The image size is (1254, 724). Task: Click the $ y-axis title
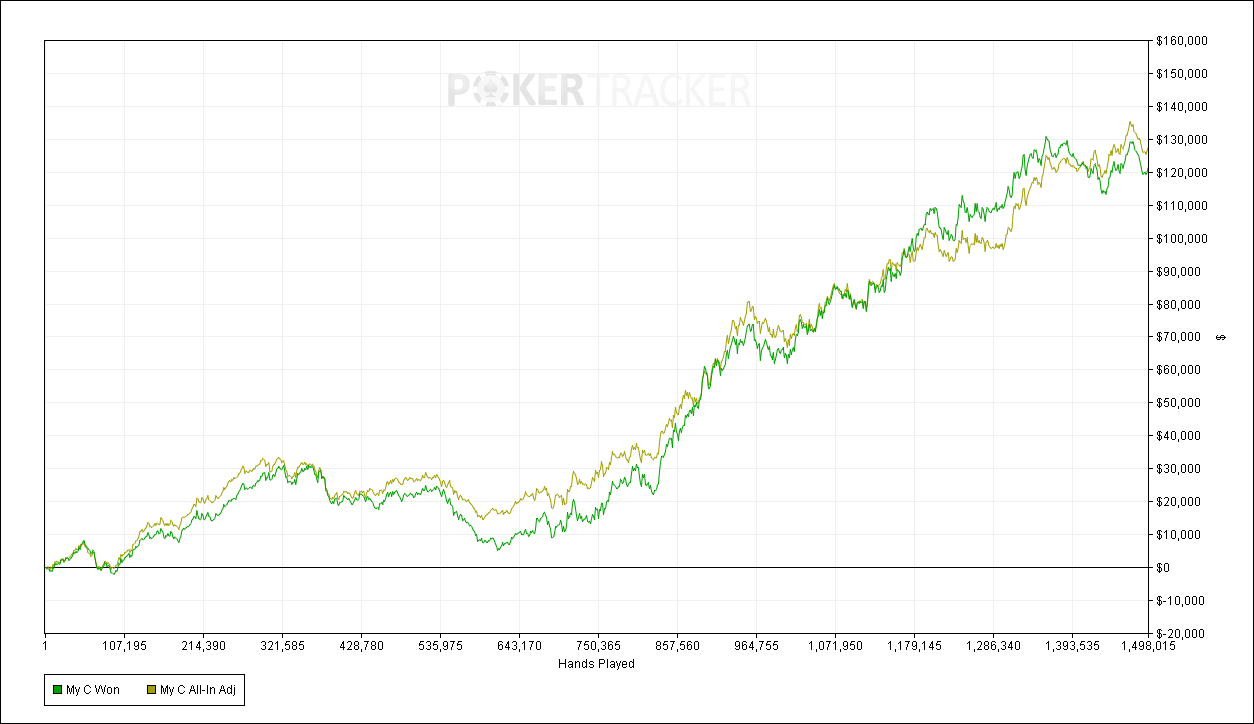(1221, 337)
